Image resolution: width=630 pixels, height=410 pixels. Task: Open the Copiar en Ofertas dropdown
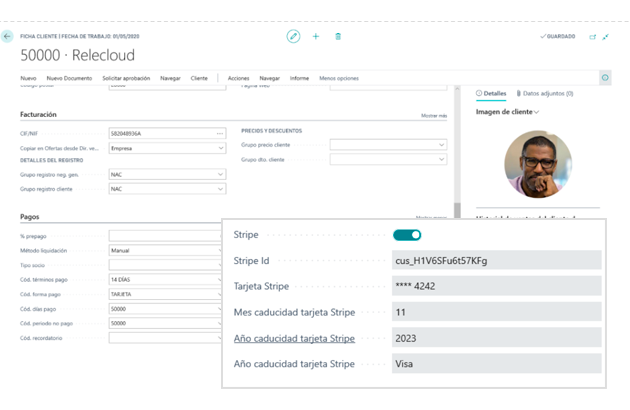tap(220, 148)
